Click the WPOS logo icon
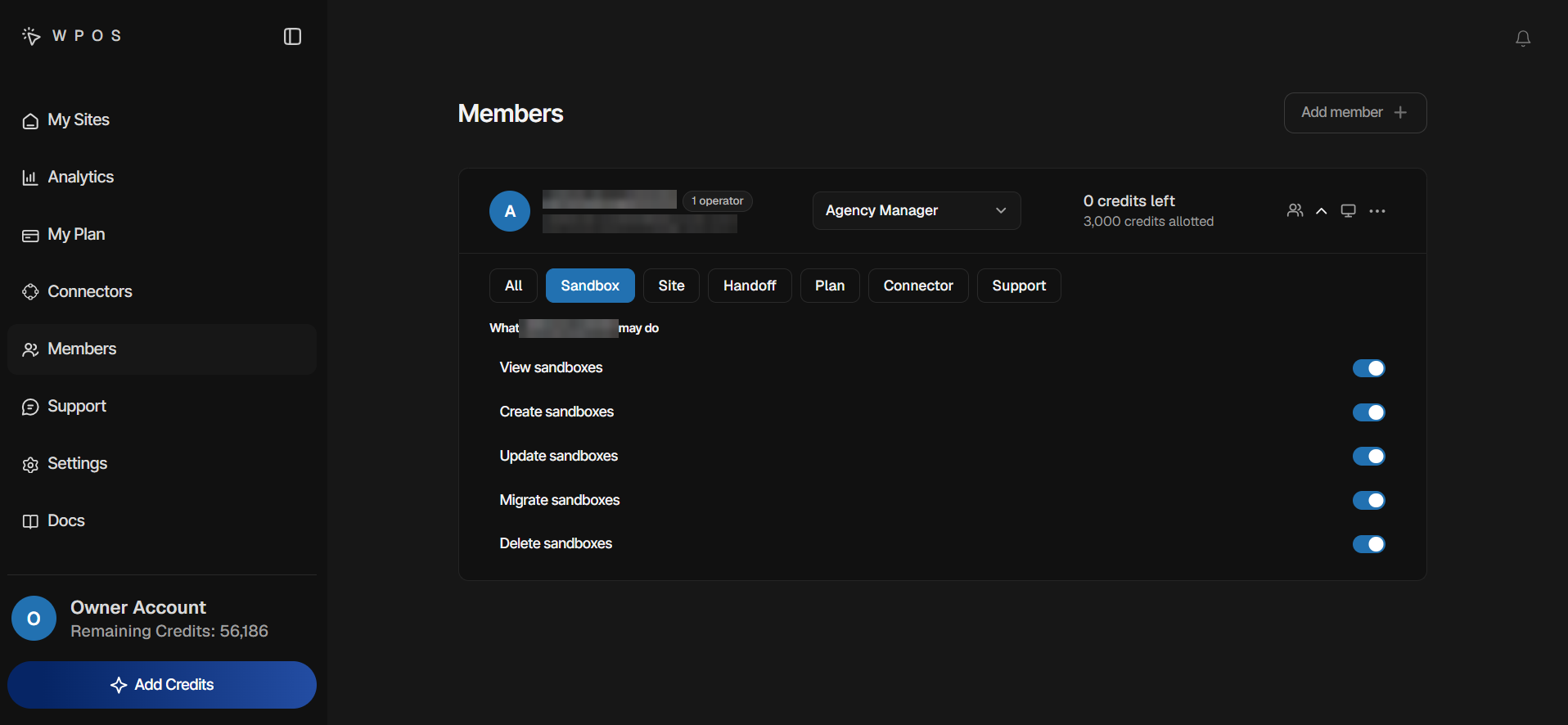The height and width of the screenshot is (725, 1568). tap(31, 36)
